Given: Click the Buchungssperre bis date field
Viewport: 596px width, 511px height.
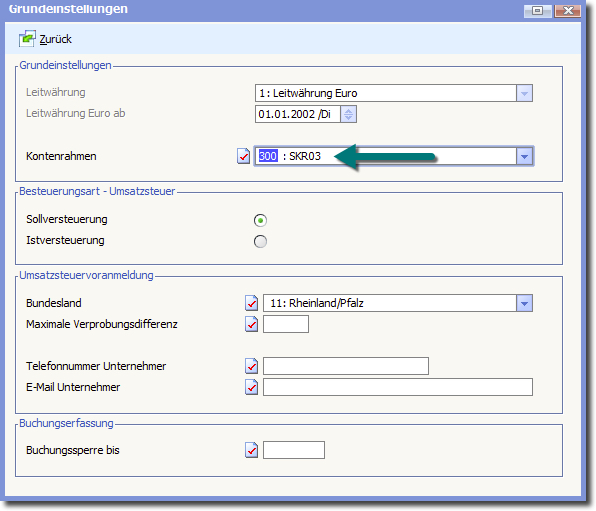Looking at the screenshot, I should 294,450.
